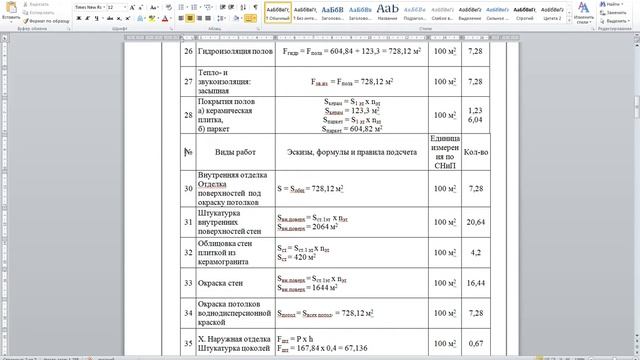Expand the Styles gallery More arrow
This screenshot has height=360, width=640.
tap(569, 20)
